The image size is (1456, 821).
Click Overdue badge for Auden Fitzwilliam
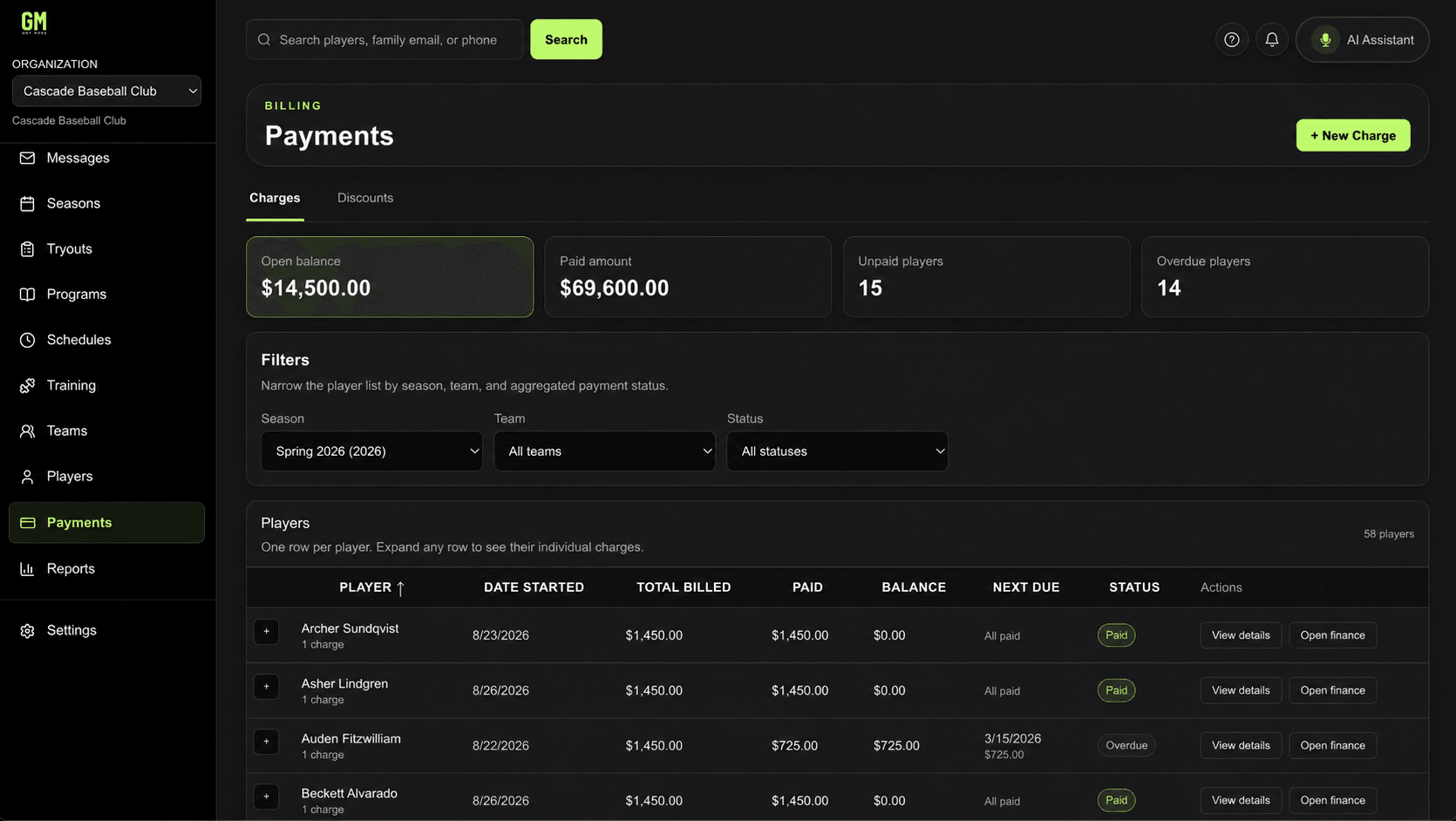[x=1126, y=745]
